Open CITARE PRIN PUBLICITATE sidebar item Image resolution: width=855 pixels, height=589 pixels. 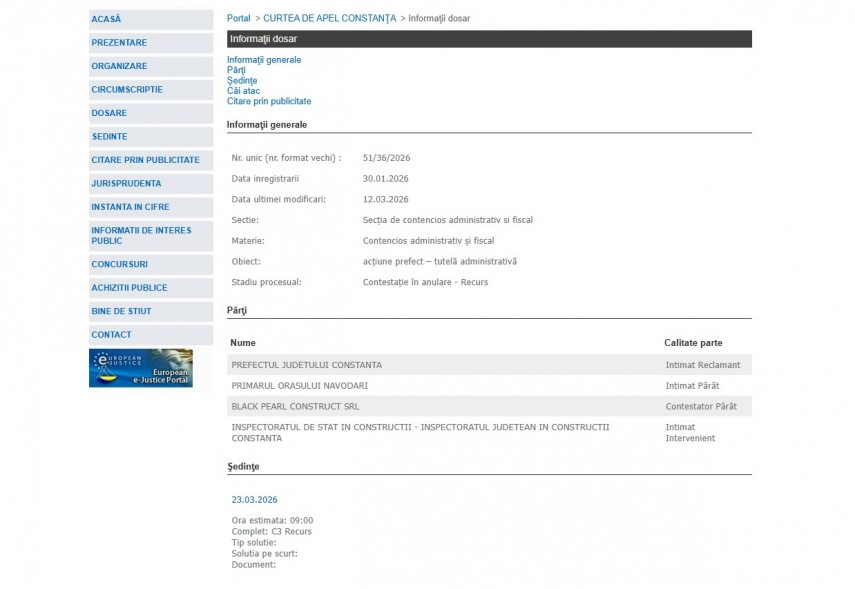coord(145,160)
